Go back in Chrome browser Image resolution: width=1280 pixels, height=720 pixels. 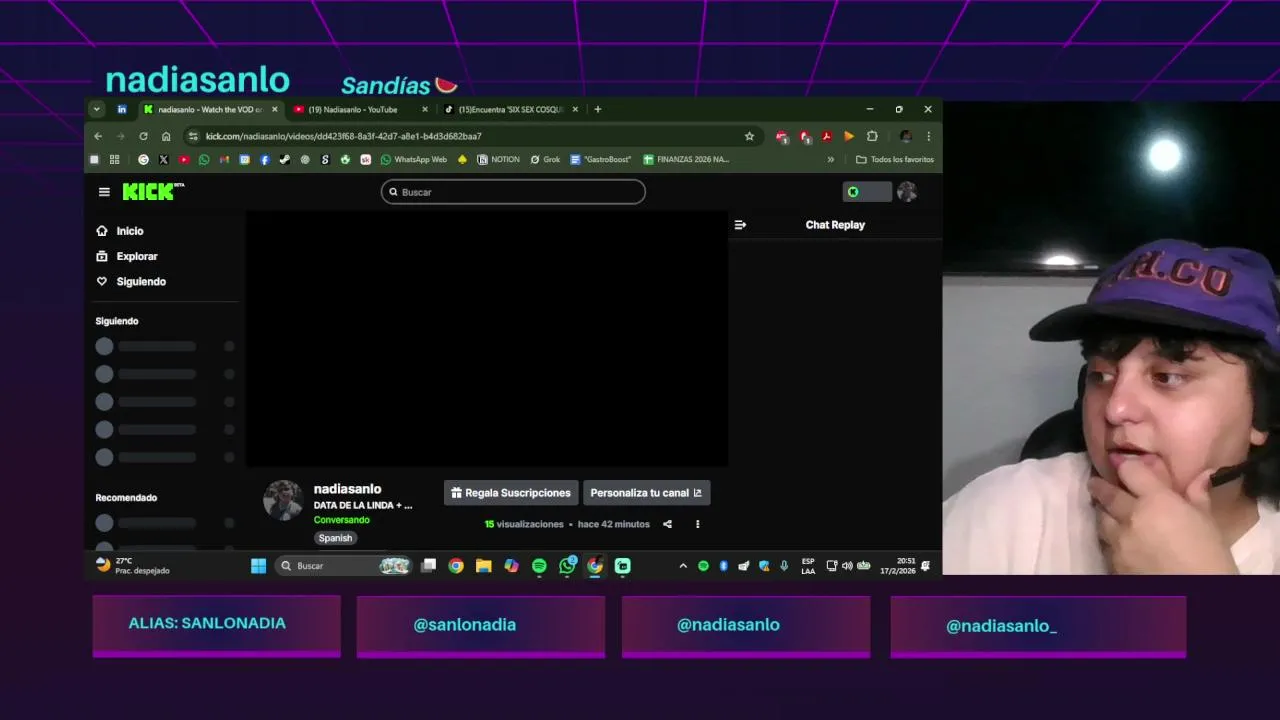(98, 136)
